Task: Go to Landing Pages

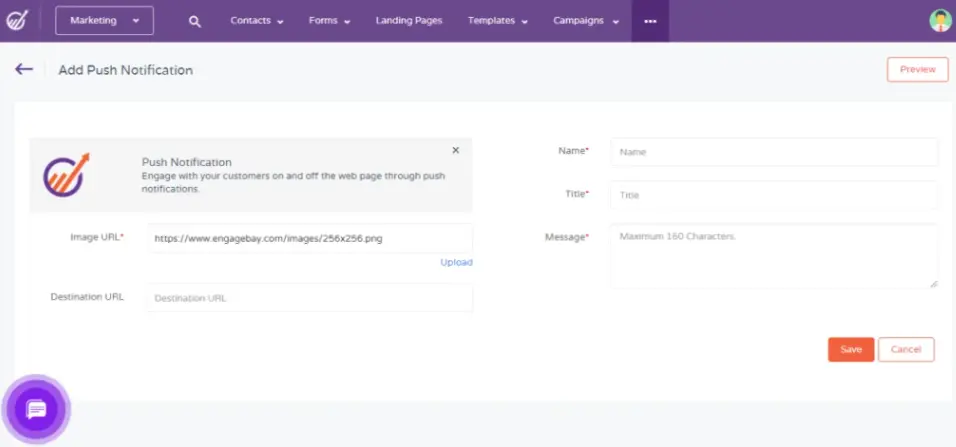Action: pos(407,21)
